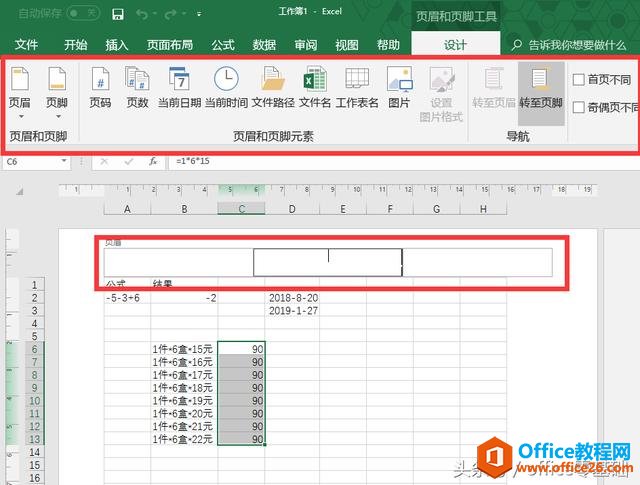Insert 图片 picture into header
Viewport: 640px width, 485px height.
coord(399,87)
